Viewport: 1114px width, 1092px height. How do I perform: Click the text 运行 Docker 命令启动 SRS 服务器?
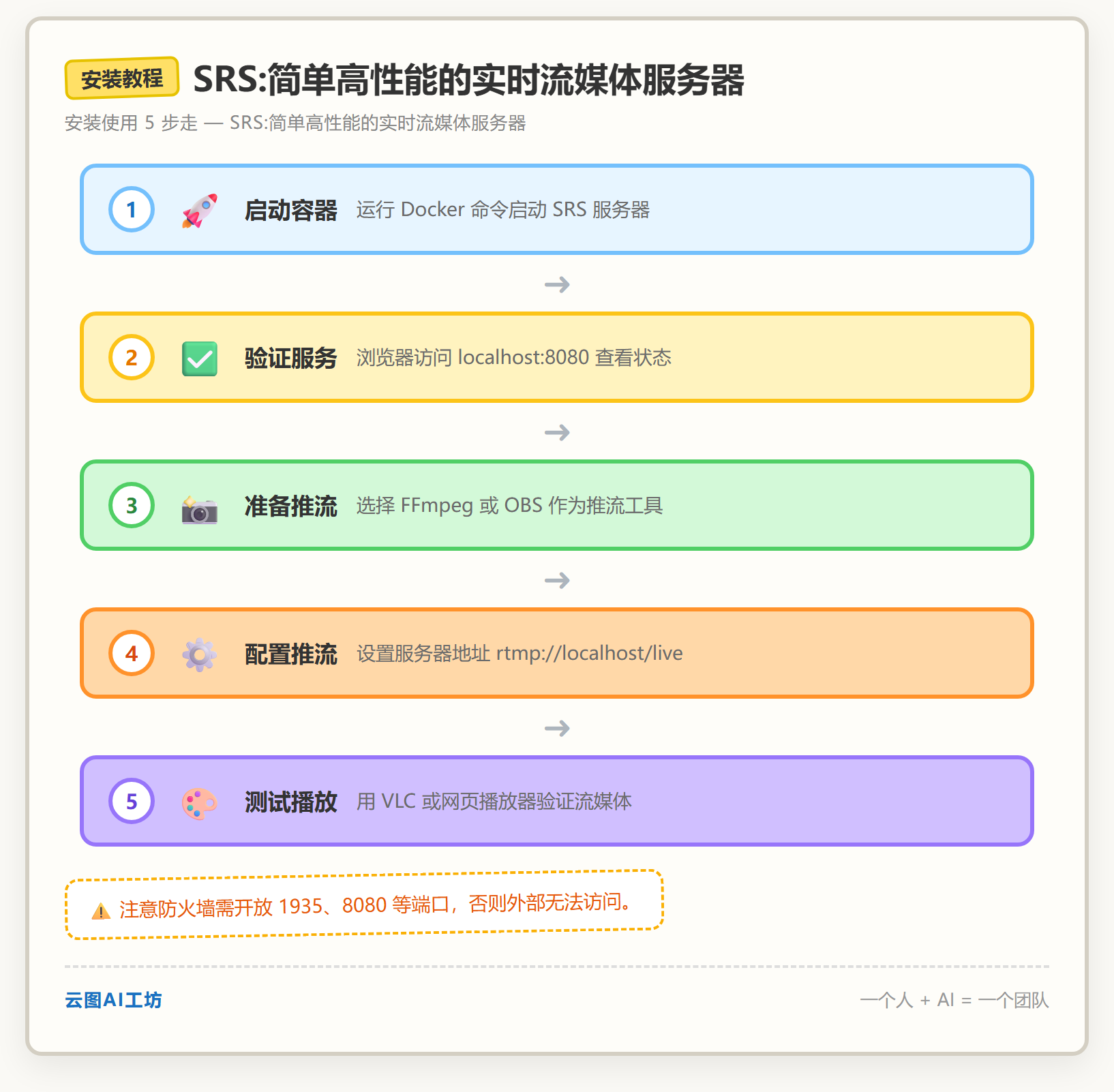point(503,209)
